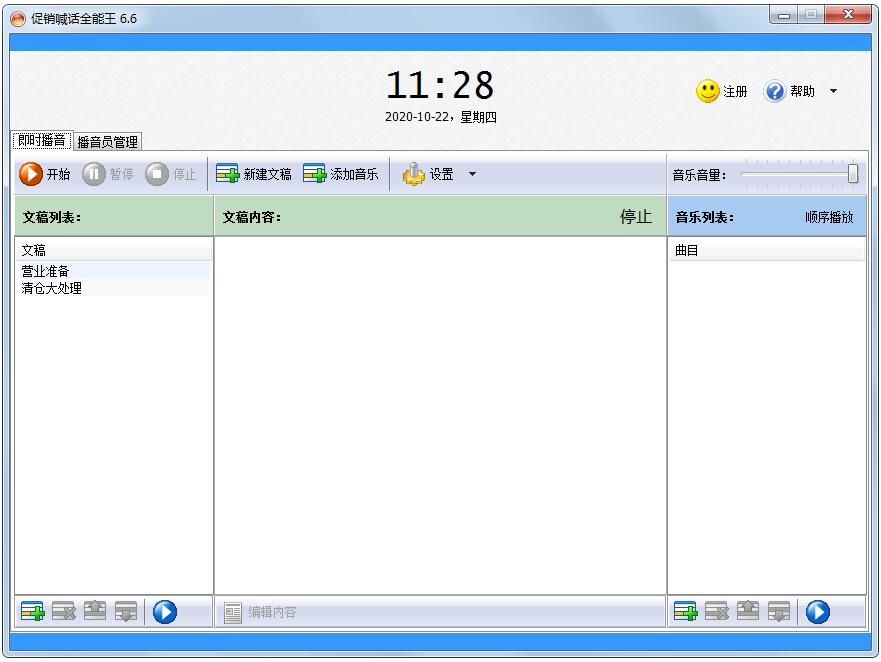
Task: Play music with the blue play icon under 音乐列表
Action: [x=818, y=612]
